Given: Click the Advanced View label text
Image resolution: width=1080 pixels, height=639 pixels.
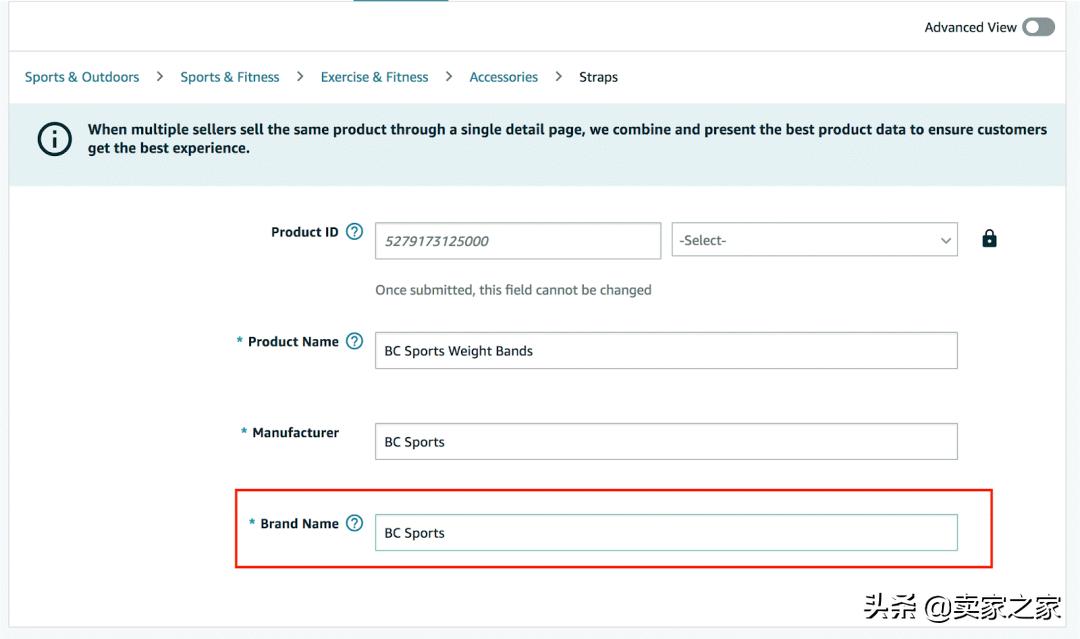Looking at the screenshot, I should pos(970,27).
